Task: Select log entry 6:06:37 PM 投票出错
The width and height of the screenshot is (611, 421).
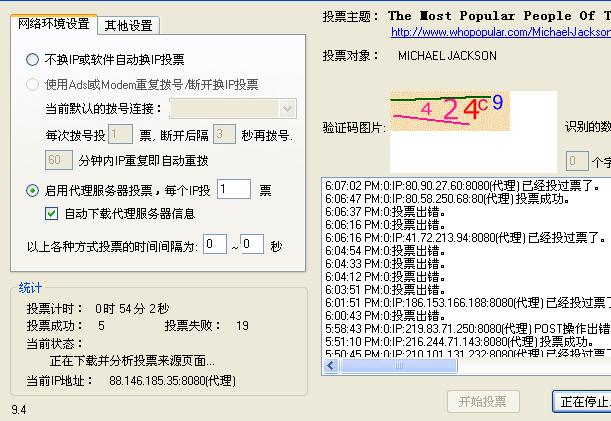Action: (x=385, y=212)
